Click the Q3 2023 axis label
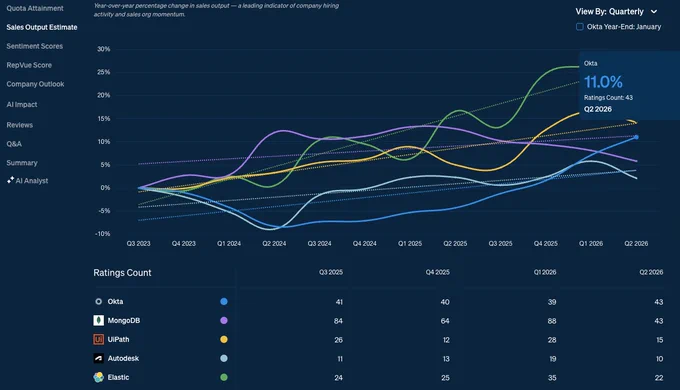Viewport: 680px width, 390px height. point(138,244)
